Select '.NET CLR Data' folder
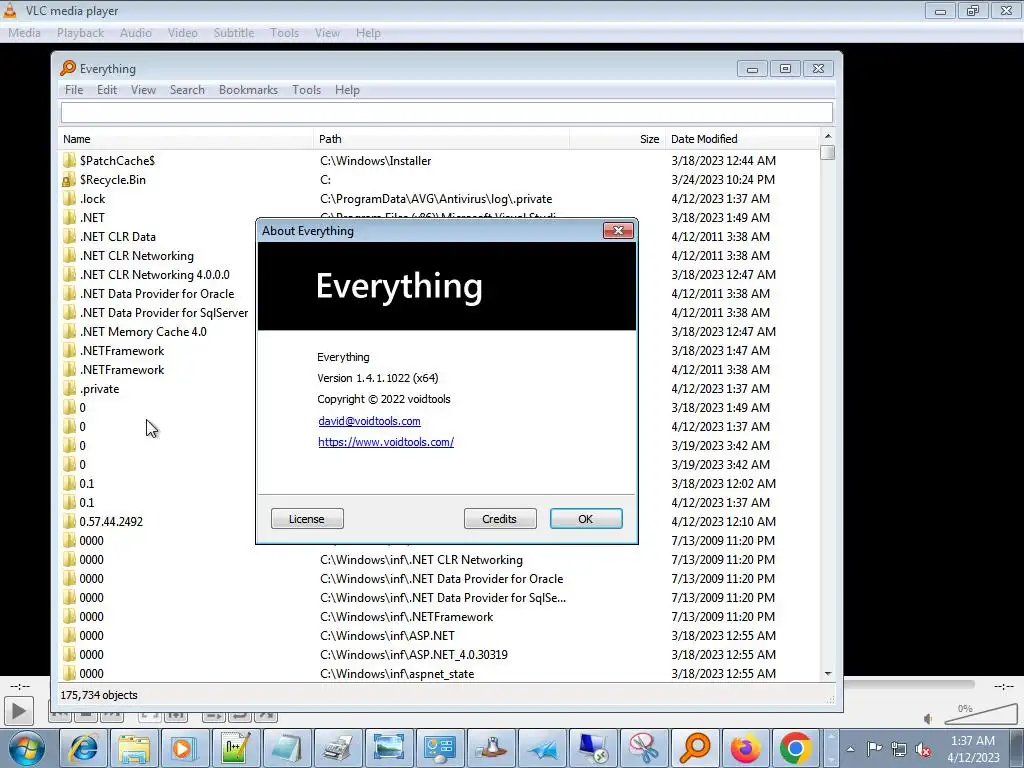Image resolution: width=1024 pixels, height=768 pixels. coord(118,236)
